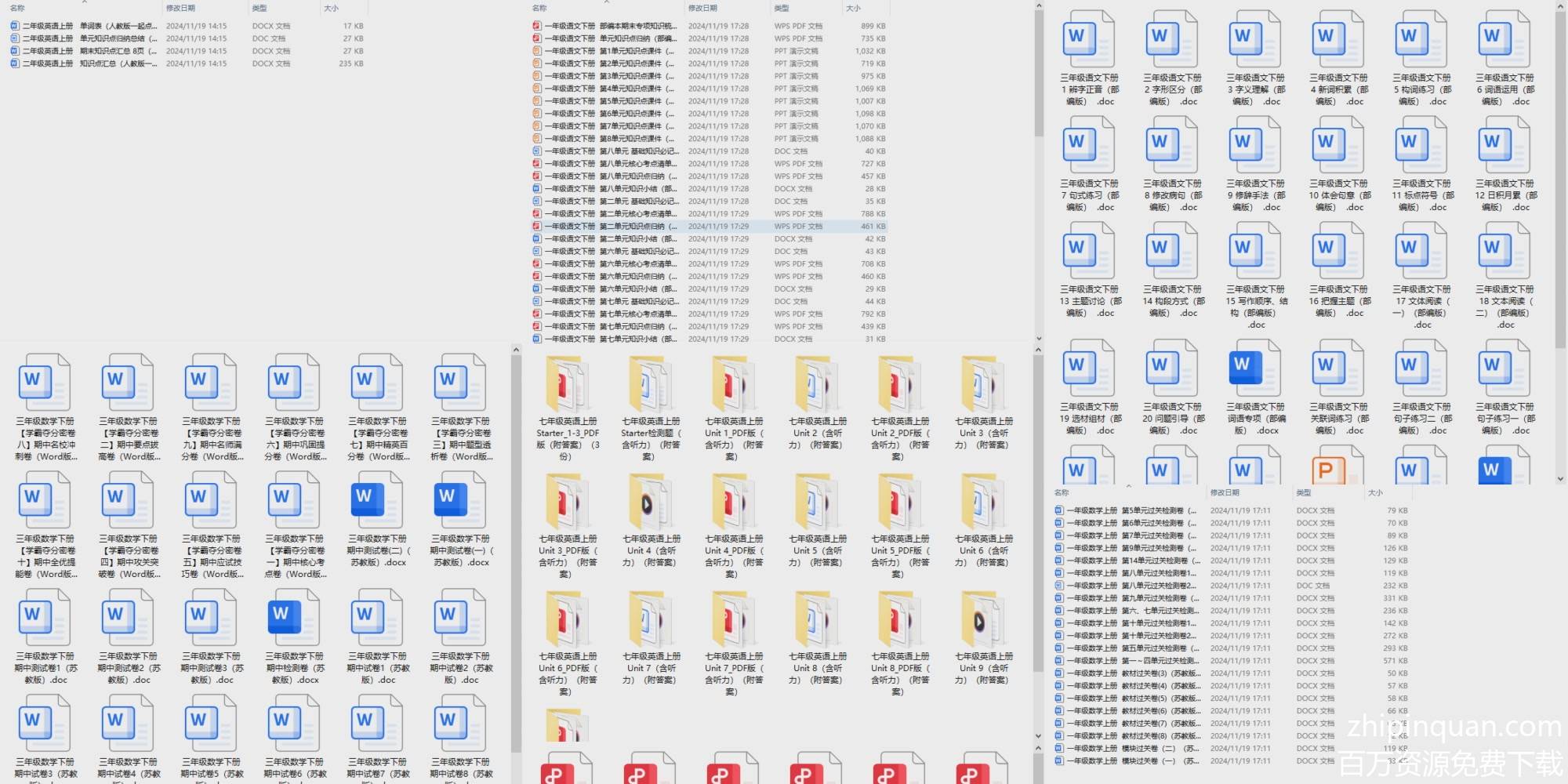Click 修改日期 header in 一年级语文下册 list
Image resolution: width=1568 pixels, height=784 pixels.
(702, 9)
